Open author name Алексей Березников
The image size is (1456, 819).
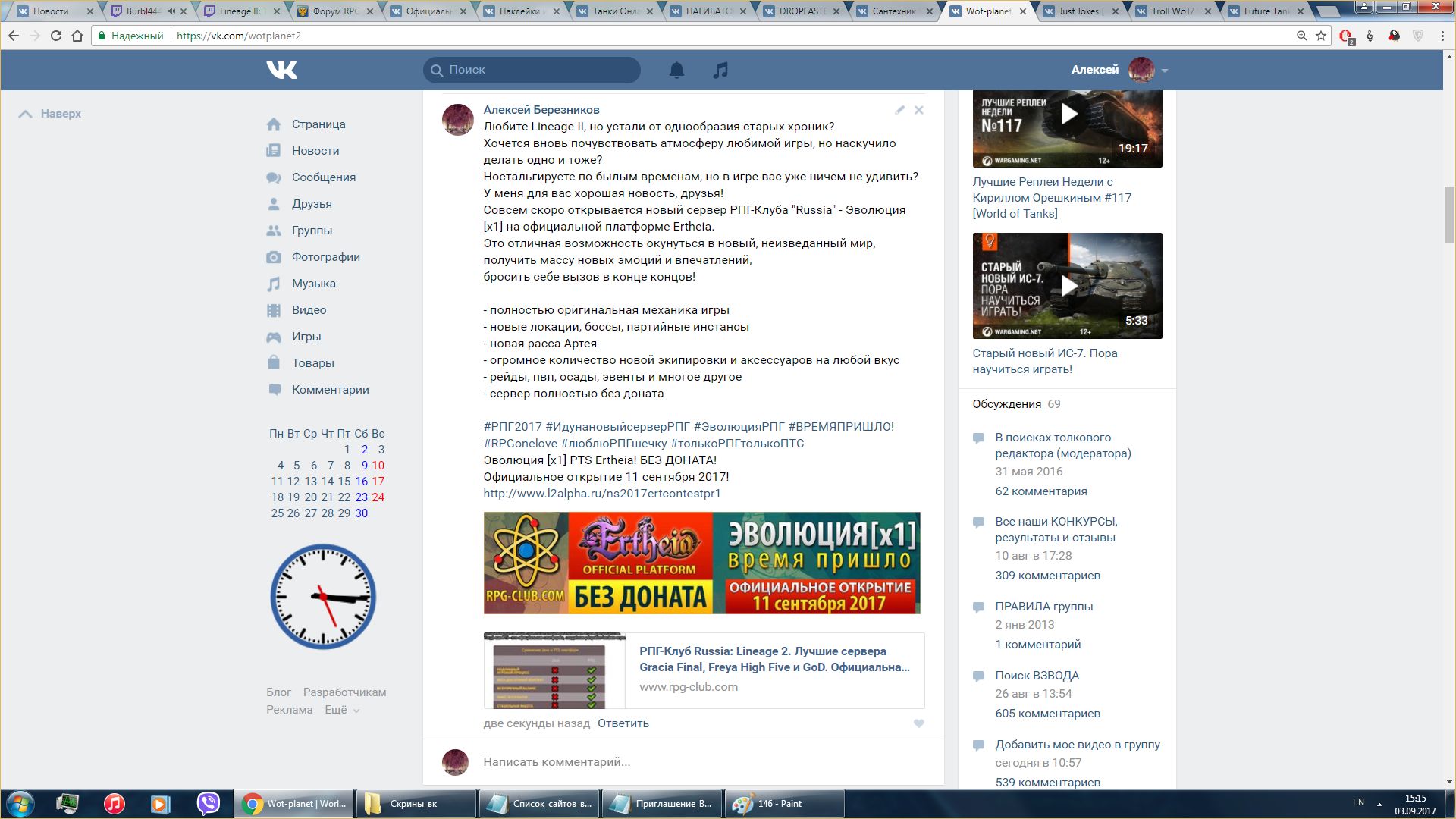(541, 110)
